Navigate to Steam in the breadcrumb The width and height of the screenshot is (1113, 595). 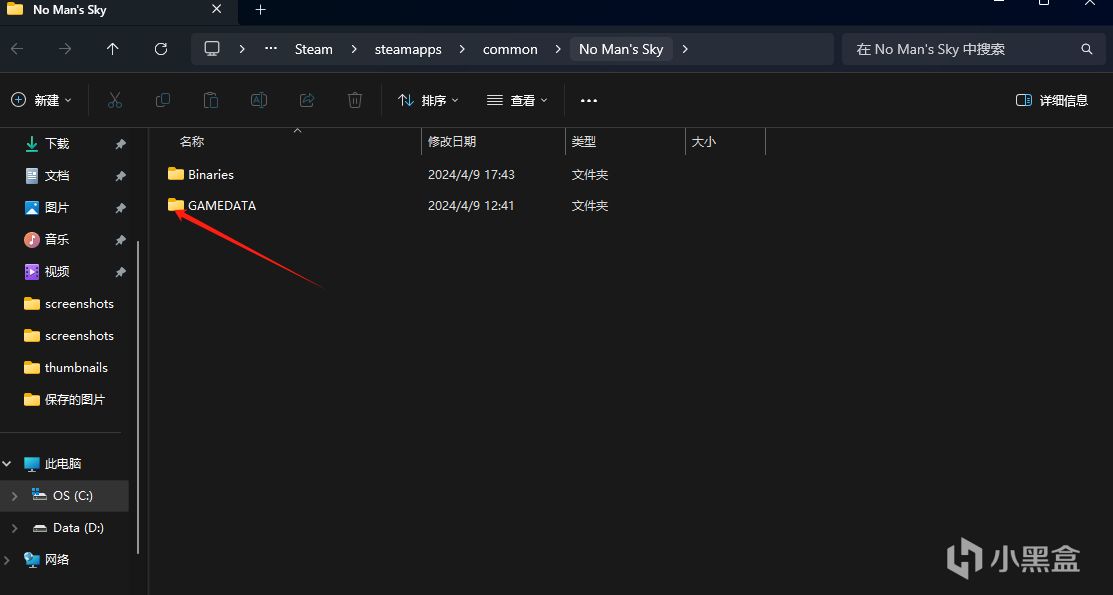tap(314, 49)
